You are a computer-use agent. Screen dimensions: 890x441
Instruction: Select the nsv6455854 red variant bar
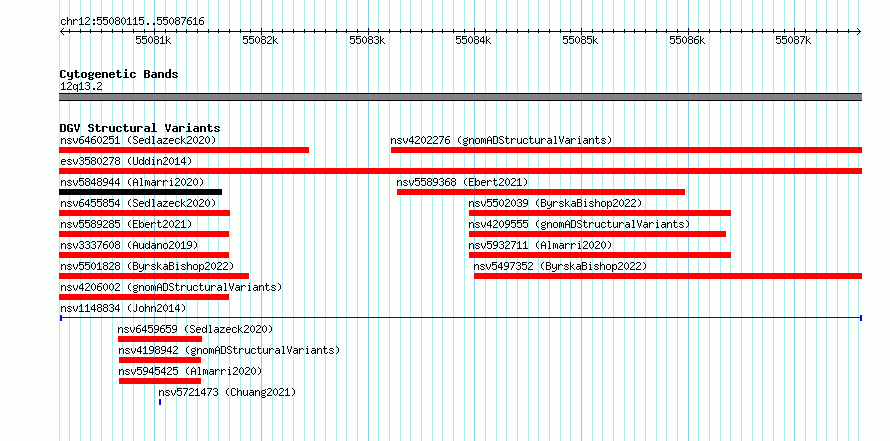(x=144, y=213)
